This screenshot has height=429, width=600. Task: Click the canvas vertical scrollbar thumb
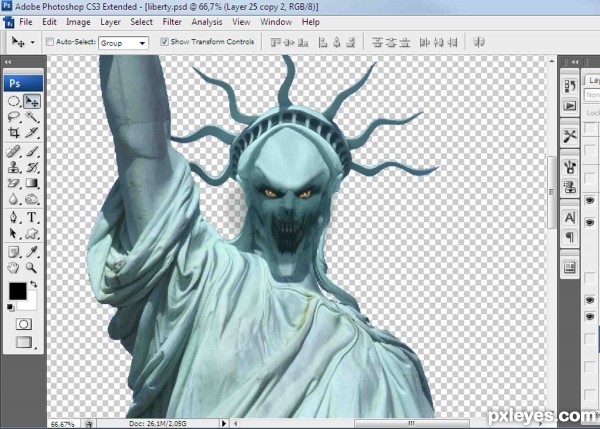[551, 192]
